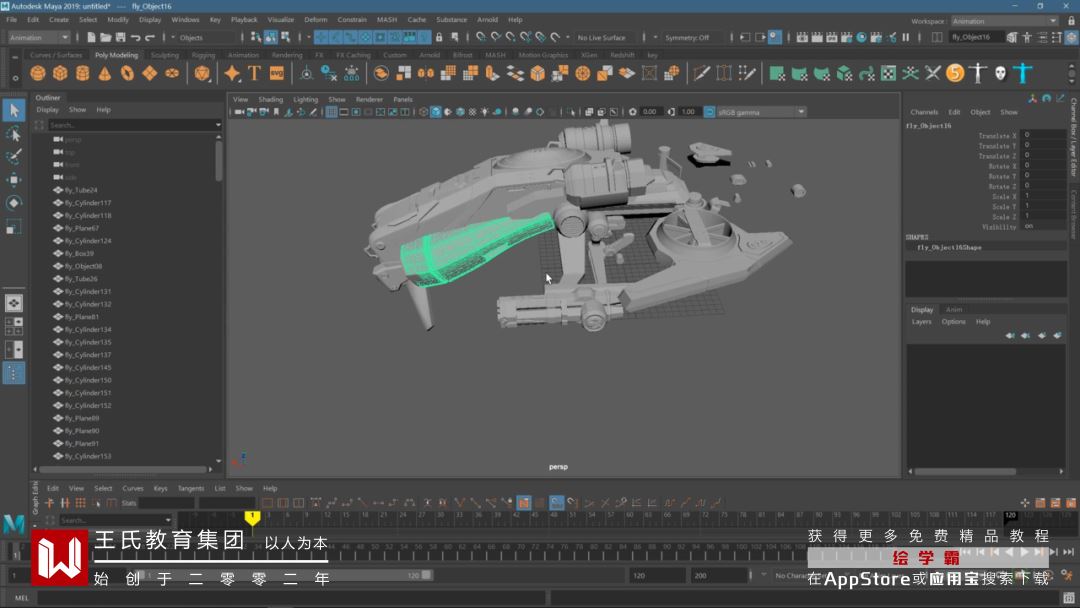Click the crossed scissors shelf icon

coord(933,73)
